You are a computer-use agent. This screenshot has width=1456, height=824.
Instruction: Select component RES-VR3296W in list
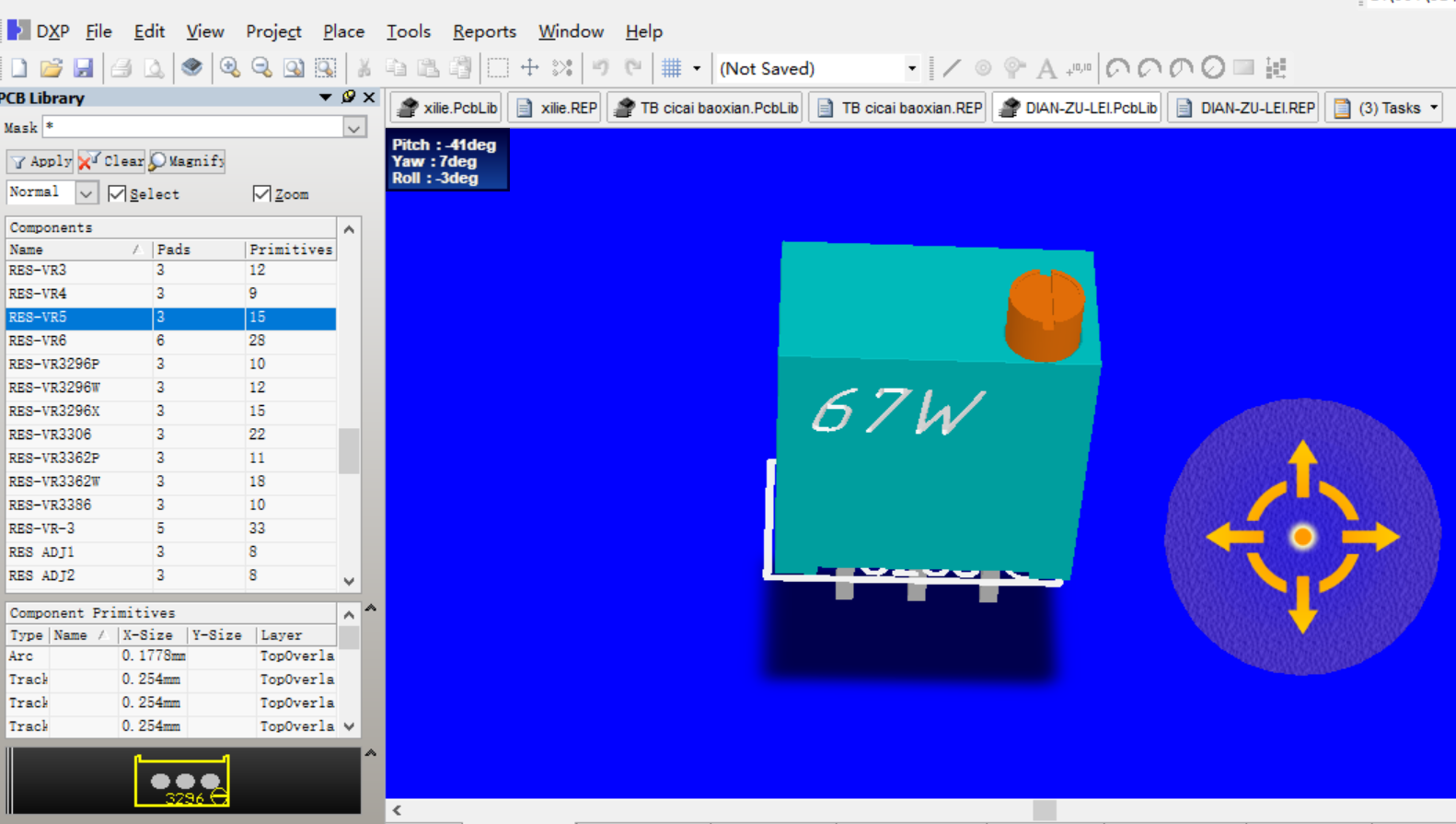click(171, 388)
